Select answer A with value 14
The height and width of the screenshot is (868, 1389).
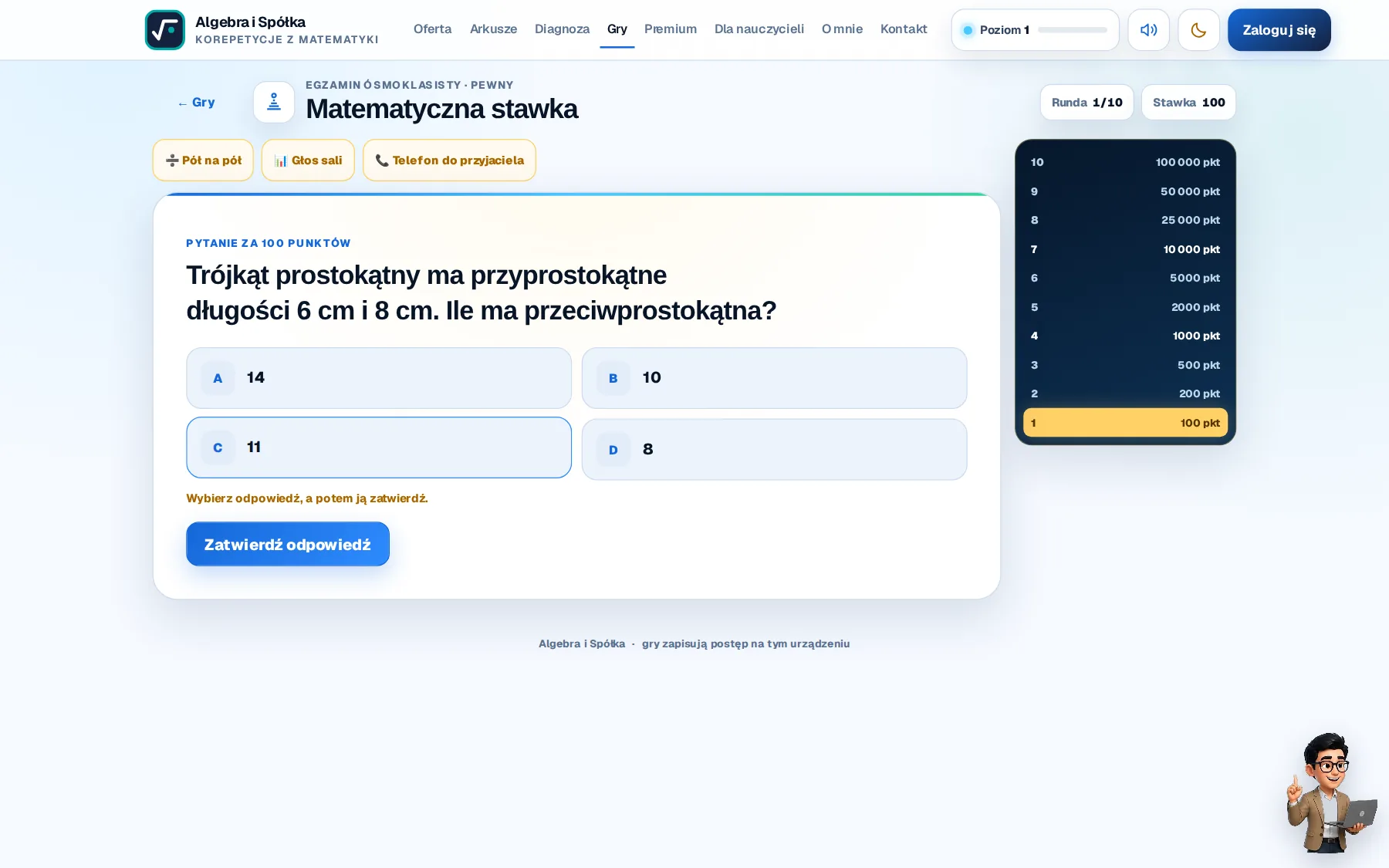point(379,378)
